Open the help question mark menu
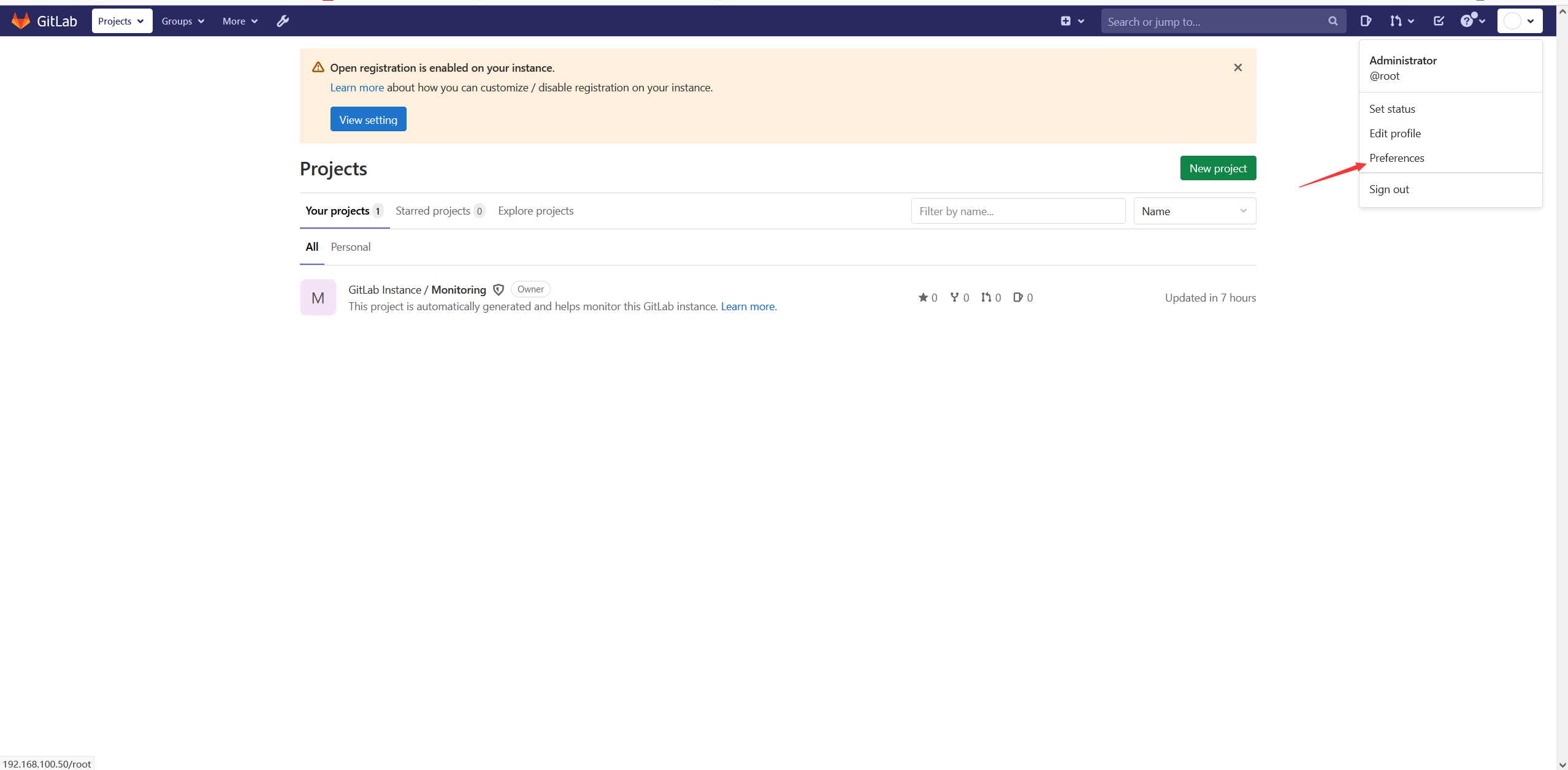Screen dimensions: 1568x770 pyautogui.click(x=1472, y=21)
